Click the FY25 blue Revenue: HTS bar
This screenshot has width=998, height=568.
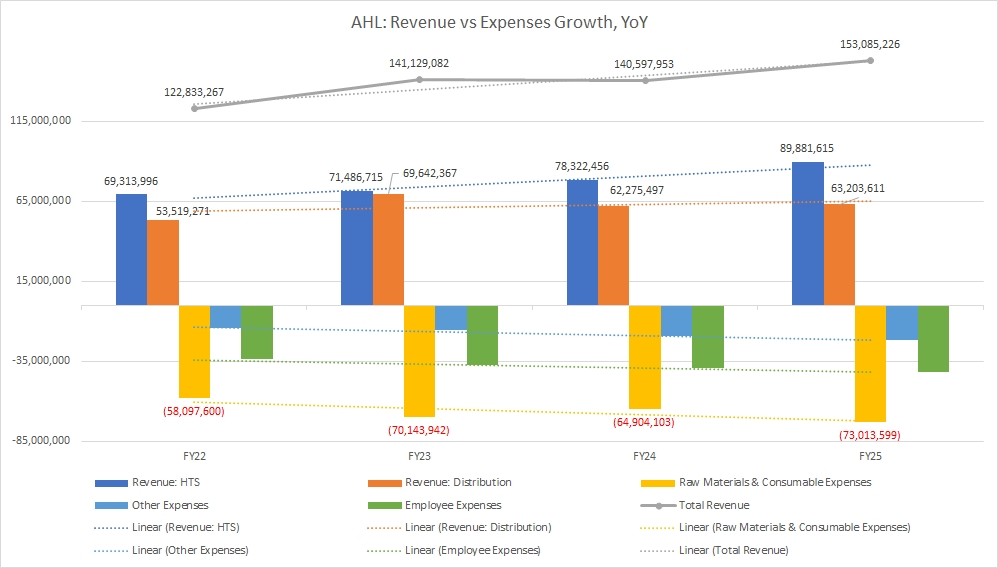808,233
